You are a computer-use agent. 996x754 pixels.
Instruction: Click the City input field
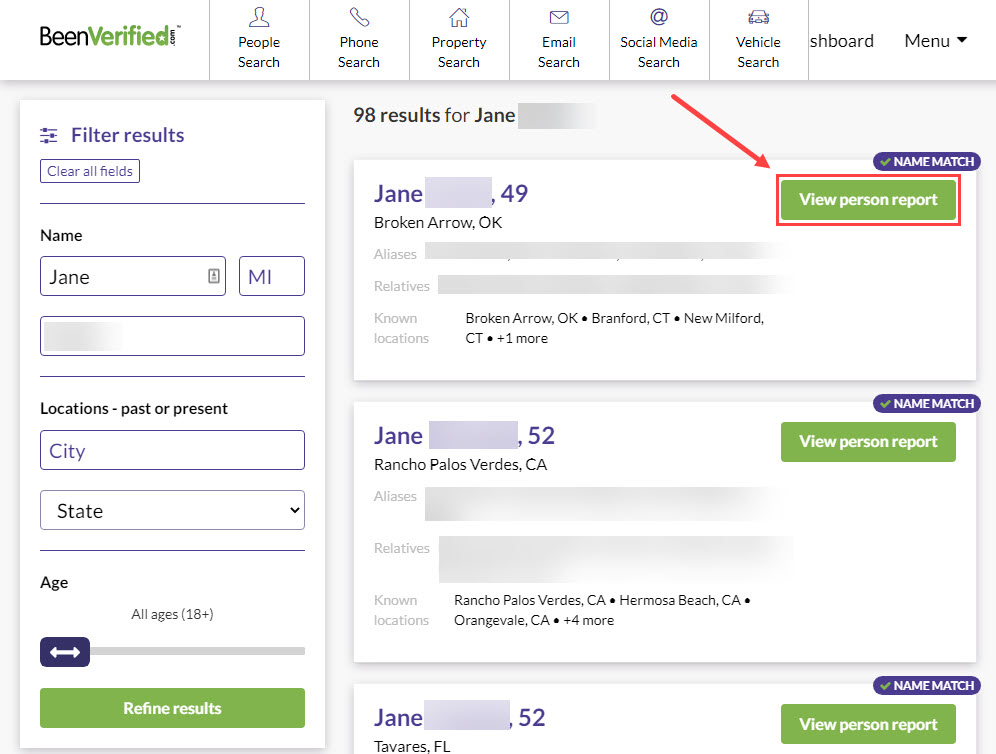click(x=172, y=450)
